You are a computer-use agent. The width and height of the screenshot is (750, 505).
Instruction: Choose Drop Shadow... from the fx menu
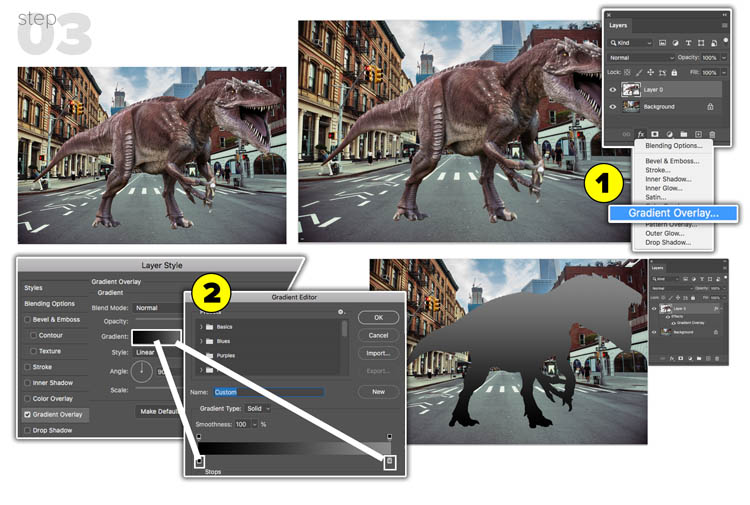(668, 242)
